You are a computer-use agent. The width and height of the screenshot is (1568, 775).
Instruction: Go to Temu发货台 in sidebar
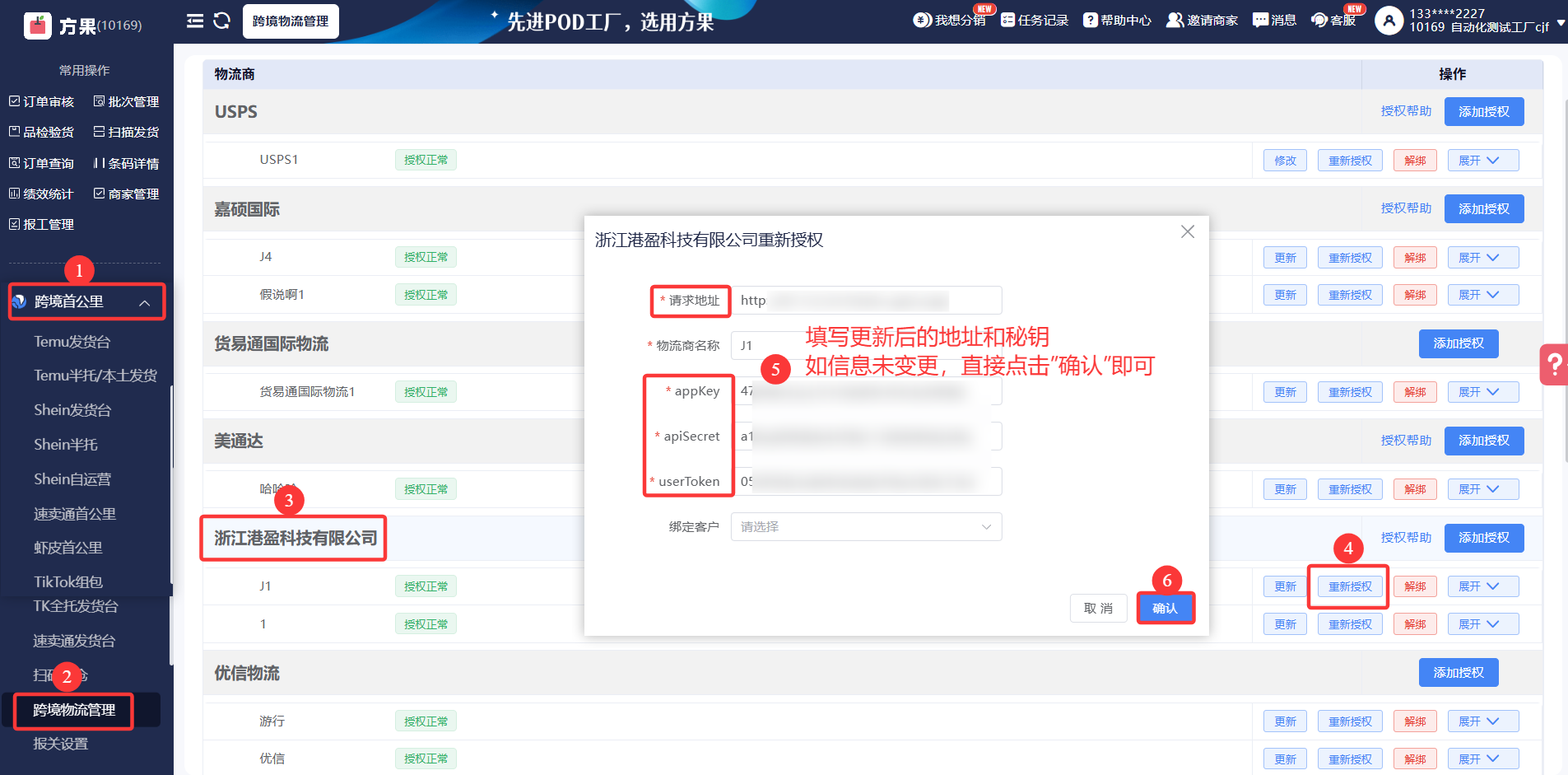[x=72, y=341]
